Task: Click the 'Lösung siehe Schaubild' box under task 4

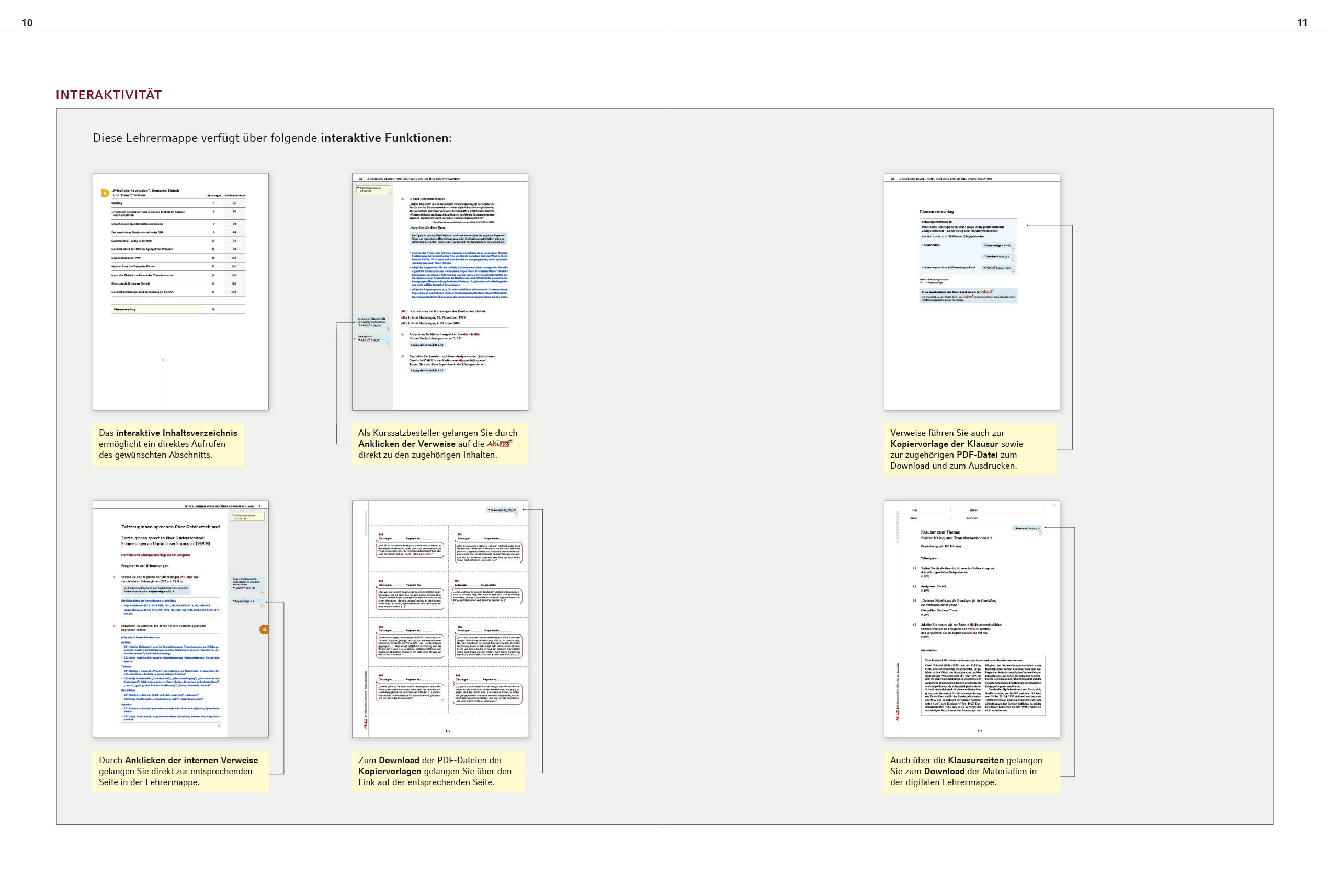Action: [x=427, y=345]
